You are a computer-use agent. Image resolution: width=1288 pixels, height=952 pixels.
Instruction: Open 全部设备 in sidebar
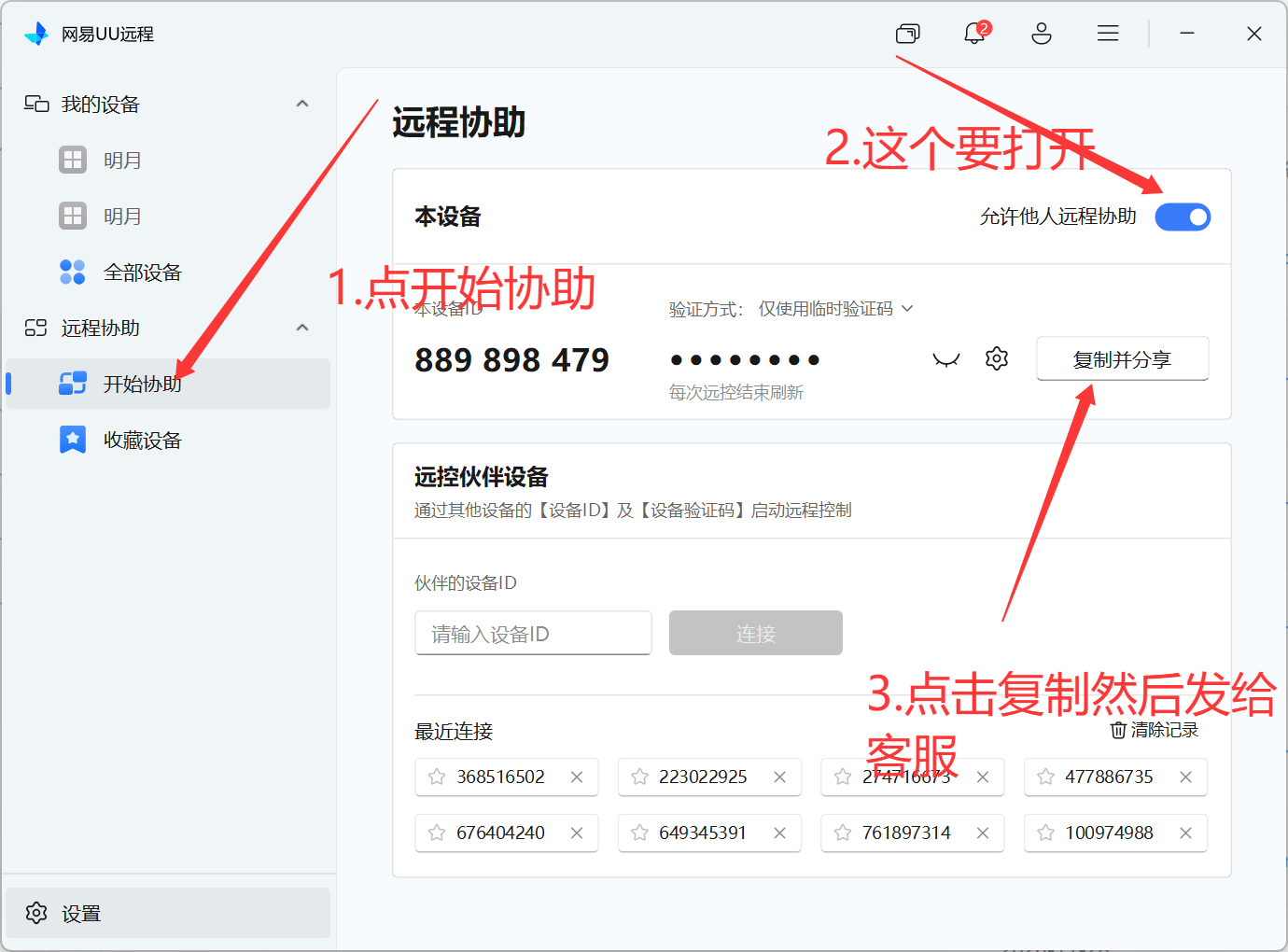coord(168,272)
